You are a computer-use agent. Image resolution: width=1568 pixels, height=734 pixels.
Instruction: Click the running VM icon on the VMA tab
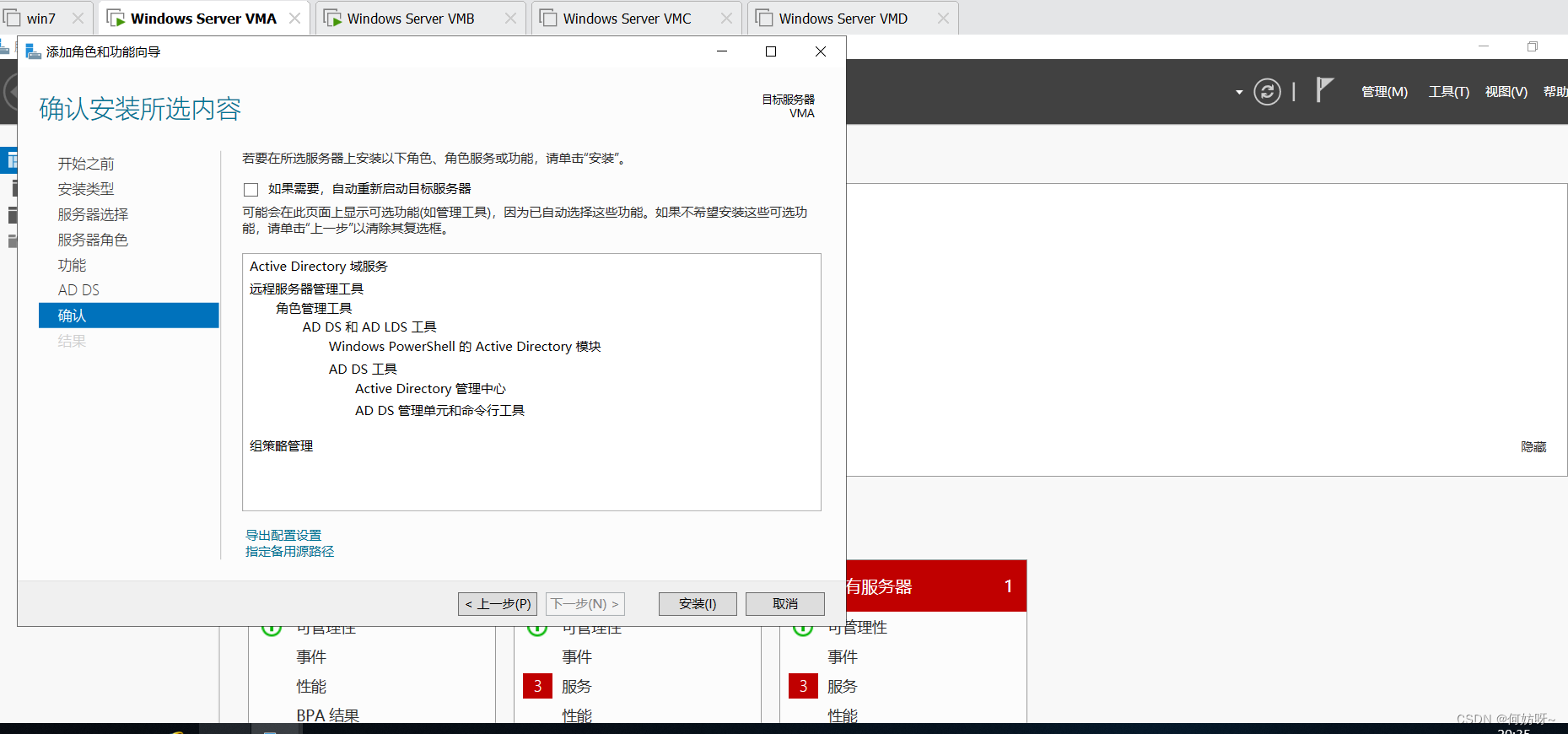click(116, 18)
